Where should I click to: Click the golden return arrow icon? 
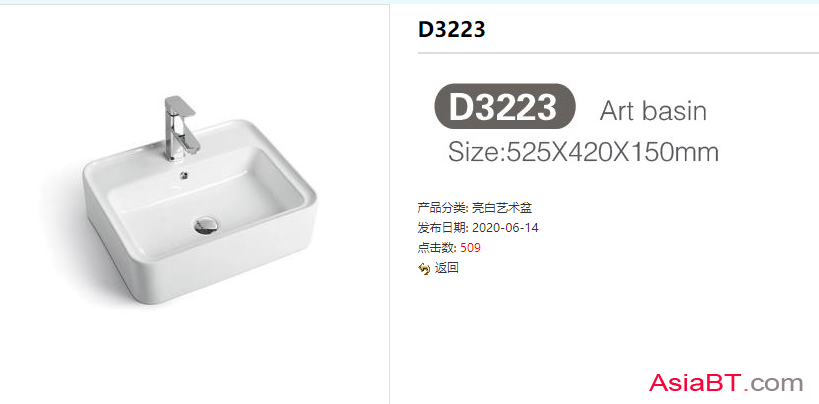[424, 269]
